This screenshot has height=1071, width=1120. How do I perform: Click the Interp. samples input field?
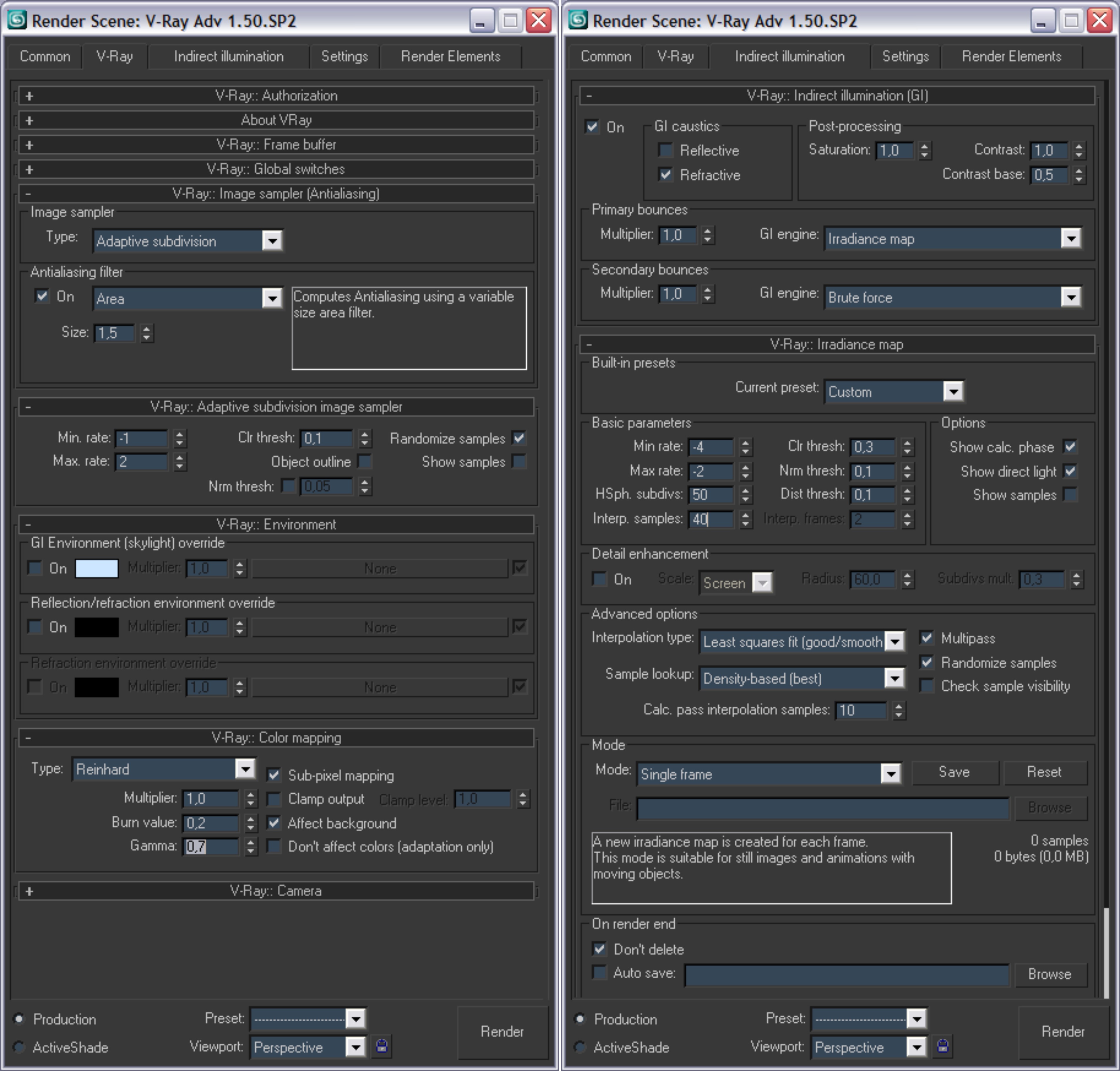[711, 519]
